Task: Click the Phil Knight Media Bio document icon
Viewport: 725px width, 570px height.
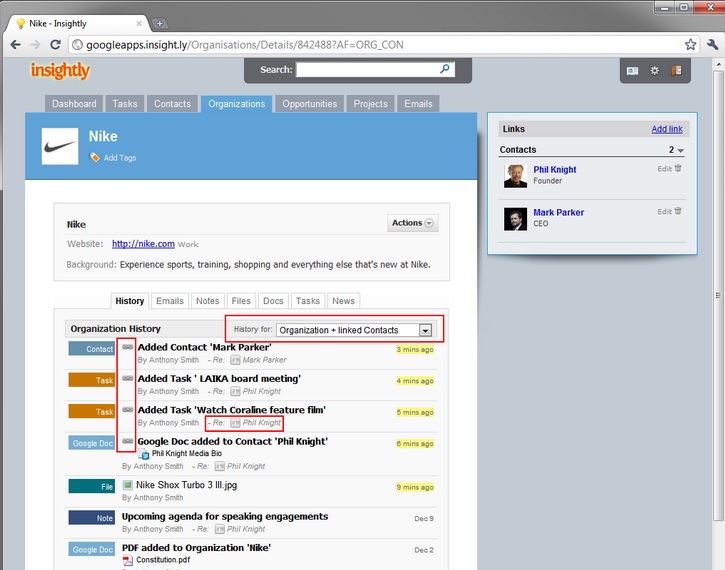Action: click(x=143, y=454)
